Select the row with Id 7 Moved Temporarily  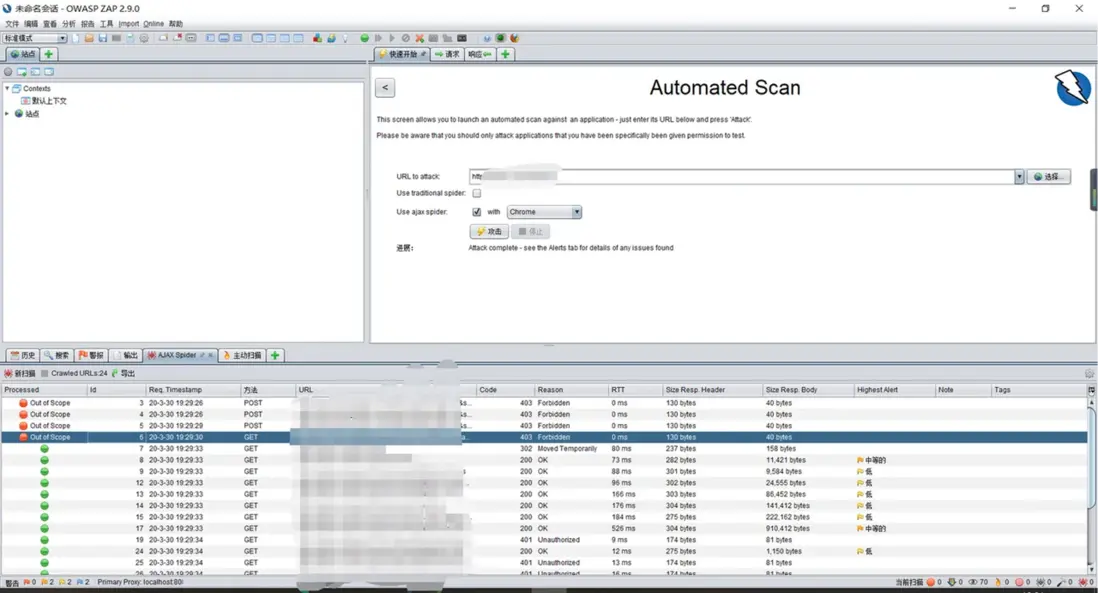tap(544, 448)
